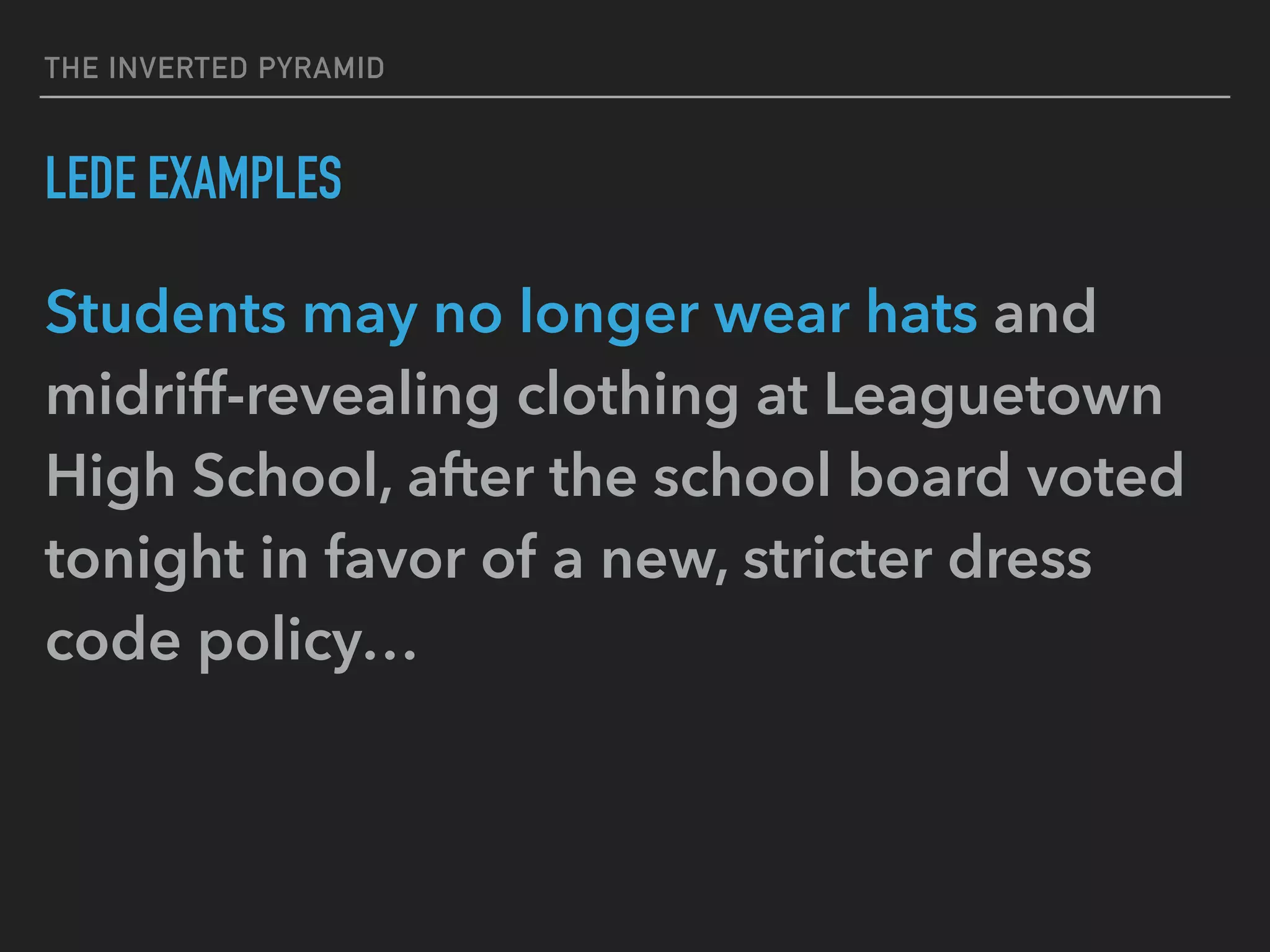Click the word 'after' in third line
The image size is (1270, 952).
tap(471, 475)
